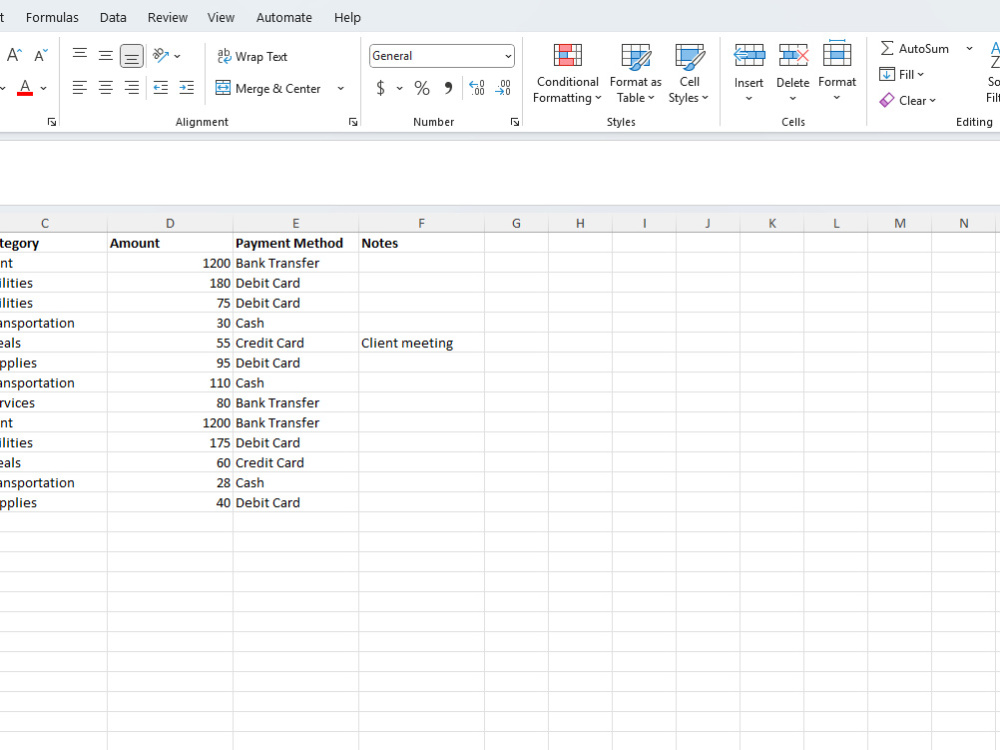This screenshot has height=750, width=1000.
Task: Click the Insert cells icon
Action: coord(749,56)
